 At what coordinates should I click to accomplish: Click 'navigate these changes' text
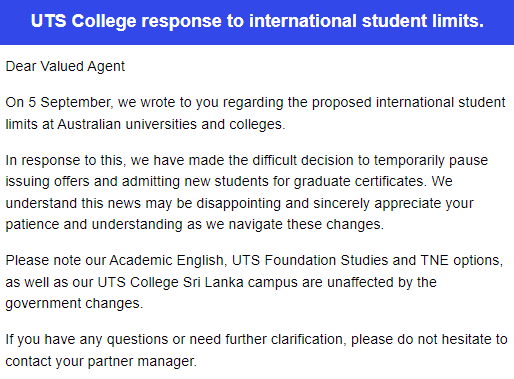[305, 224]
